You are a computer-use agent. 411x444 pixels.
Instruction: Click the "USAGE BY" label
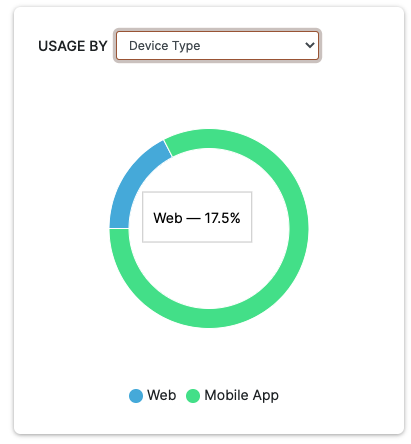coord(73,46)
